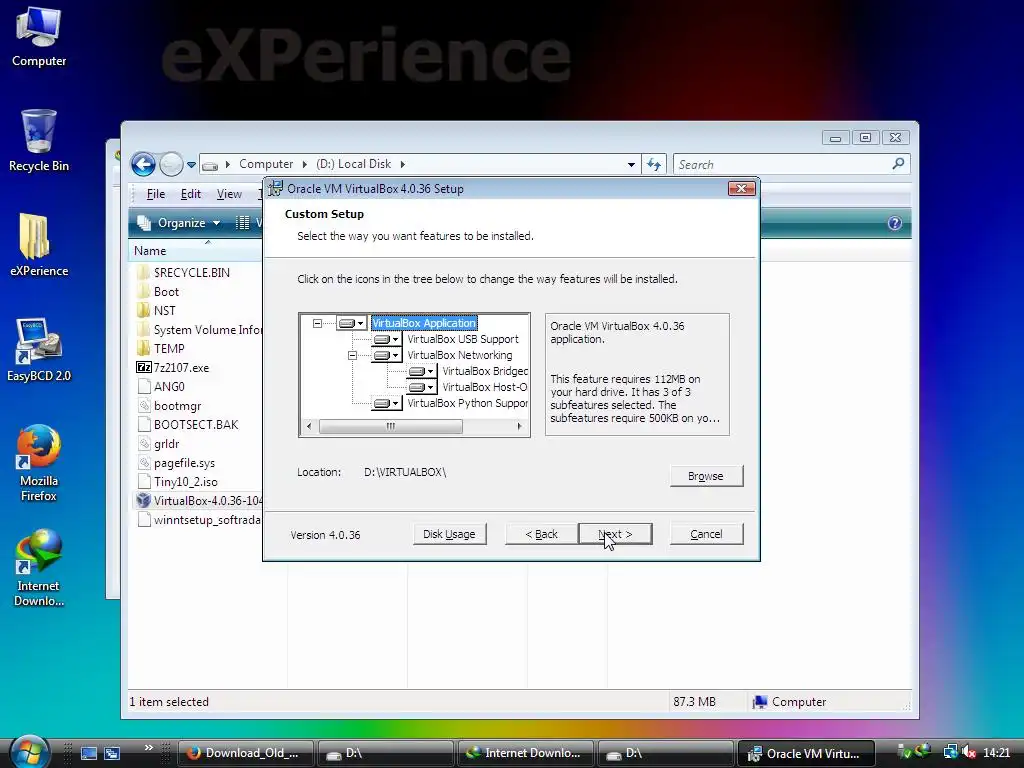Open recent pages dropdown next to Forward
Screen dimensions: 1024x768
coord(191,165)
